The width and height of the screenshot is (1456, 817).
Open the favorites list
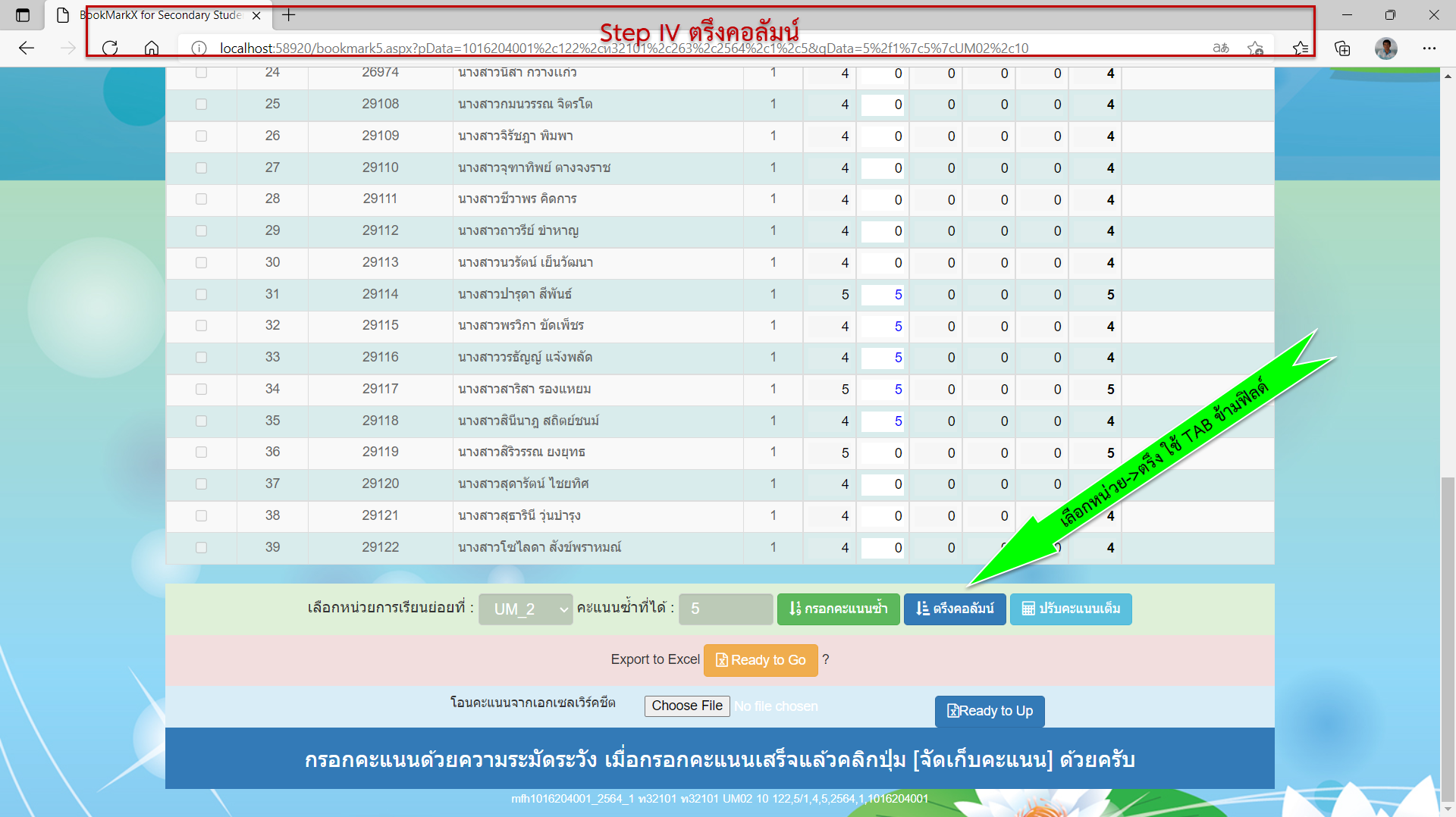(1301, 49)
